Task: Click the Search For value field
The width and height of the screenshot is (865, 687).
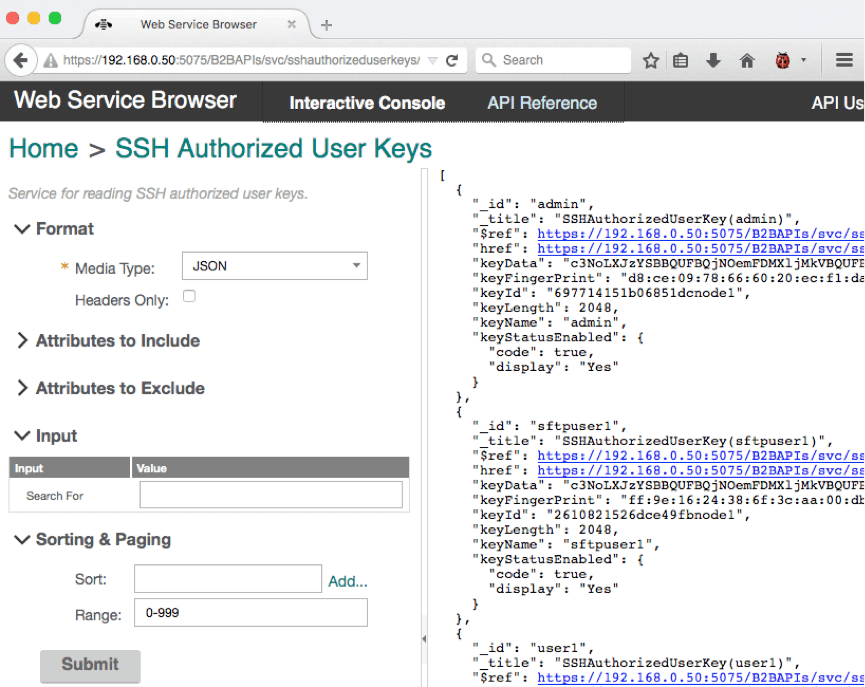Action: point(271,494)
